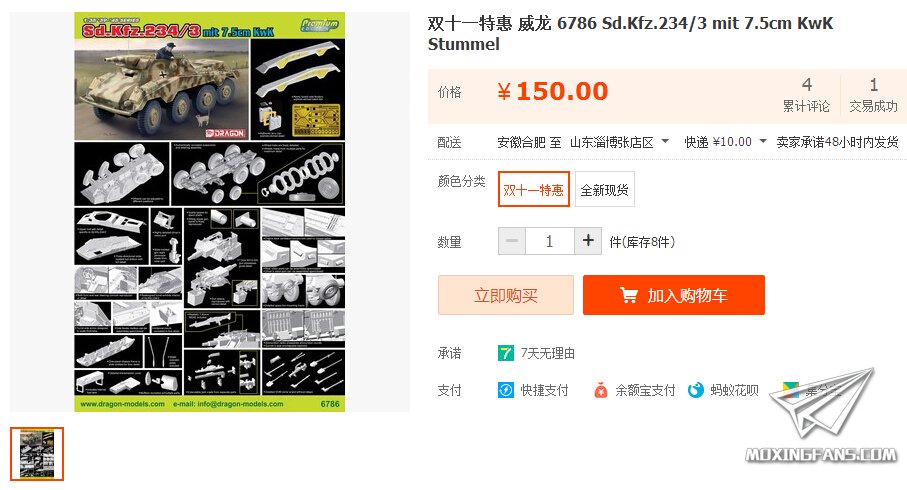Open the 快递 ¥10.00 shipping dropdown
Screen dimensions: 907x490
click(x=725, y=142)
